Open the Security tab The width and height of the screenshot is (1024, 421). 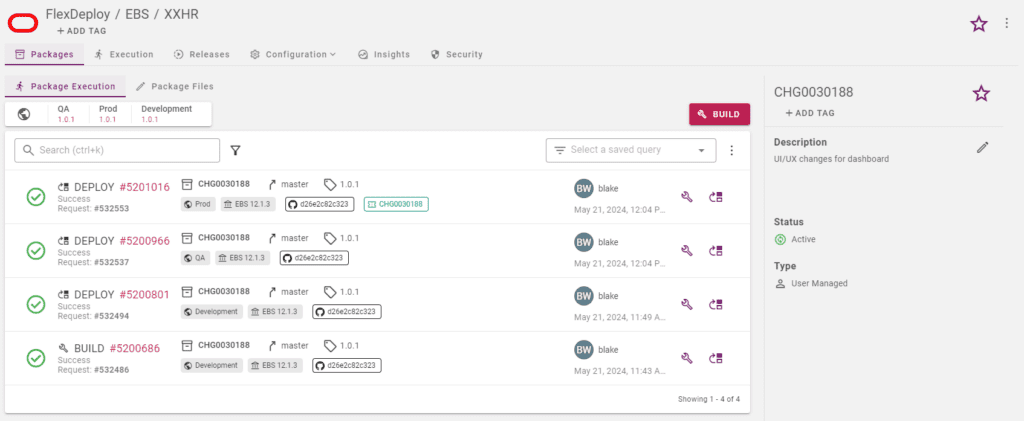click(x=456, y=54)
